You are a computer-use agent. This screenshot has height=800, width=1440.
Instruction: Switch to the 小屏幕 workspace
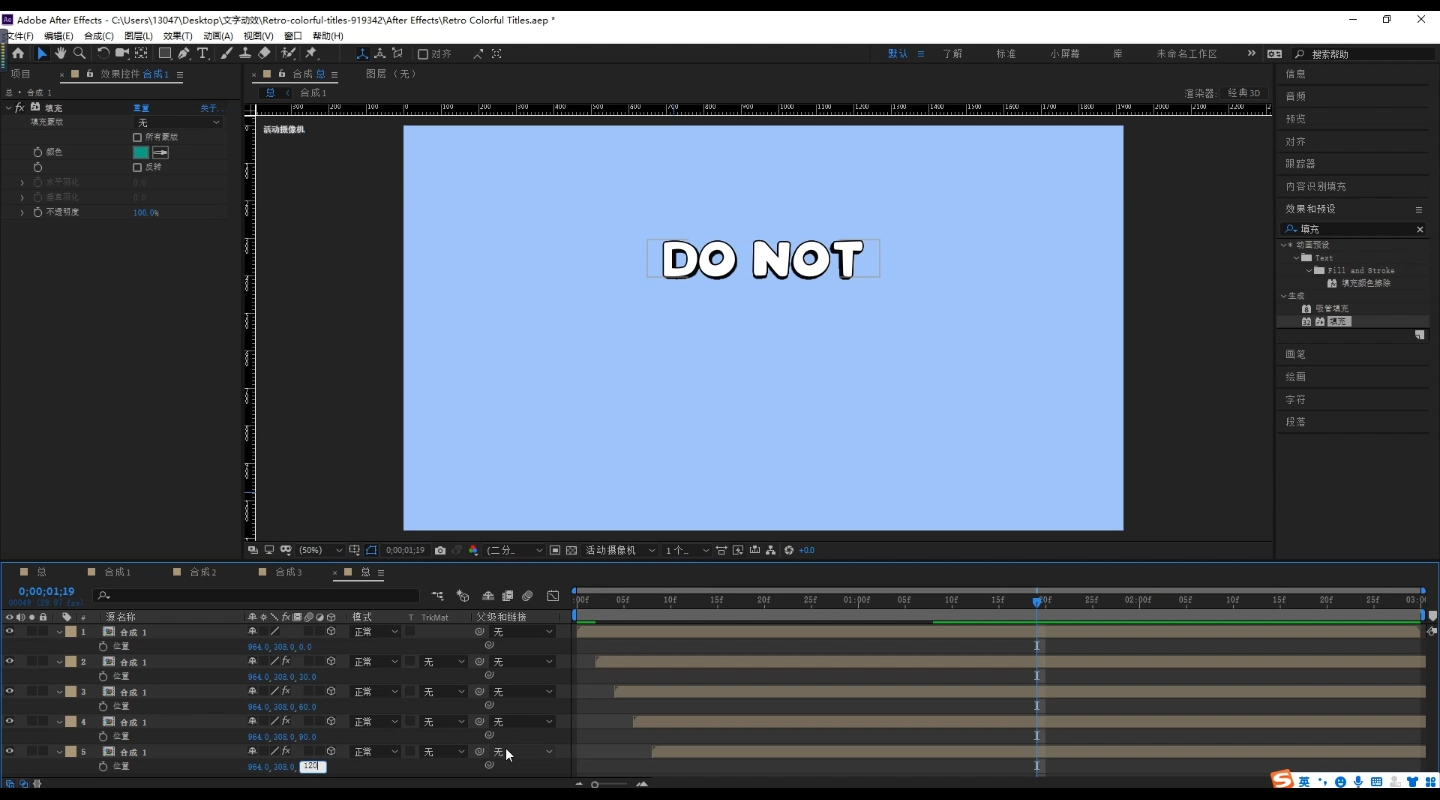(1065, 54)
